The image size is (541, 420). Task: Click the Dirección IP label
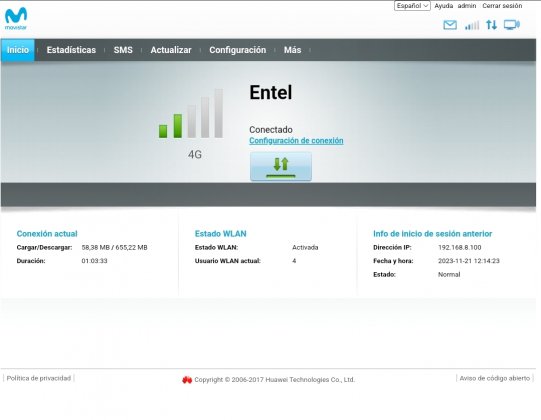coord(392,247)
